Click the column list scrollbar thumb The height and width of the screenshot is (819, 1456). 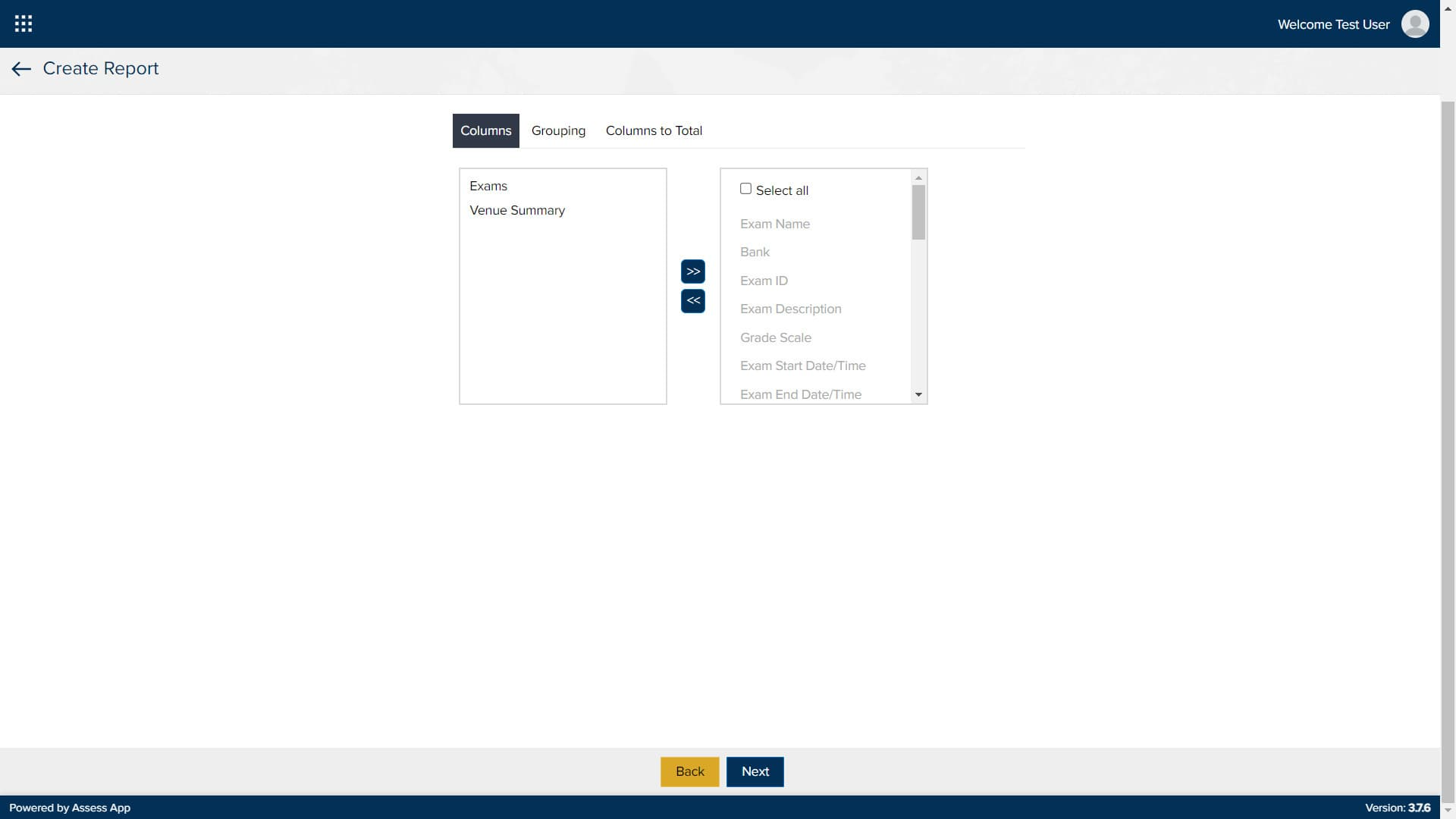click(x=918, y=212)
